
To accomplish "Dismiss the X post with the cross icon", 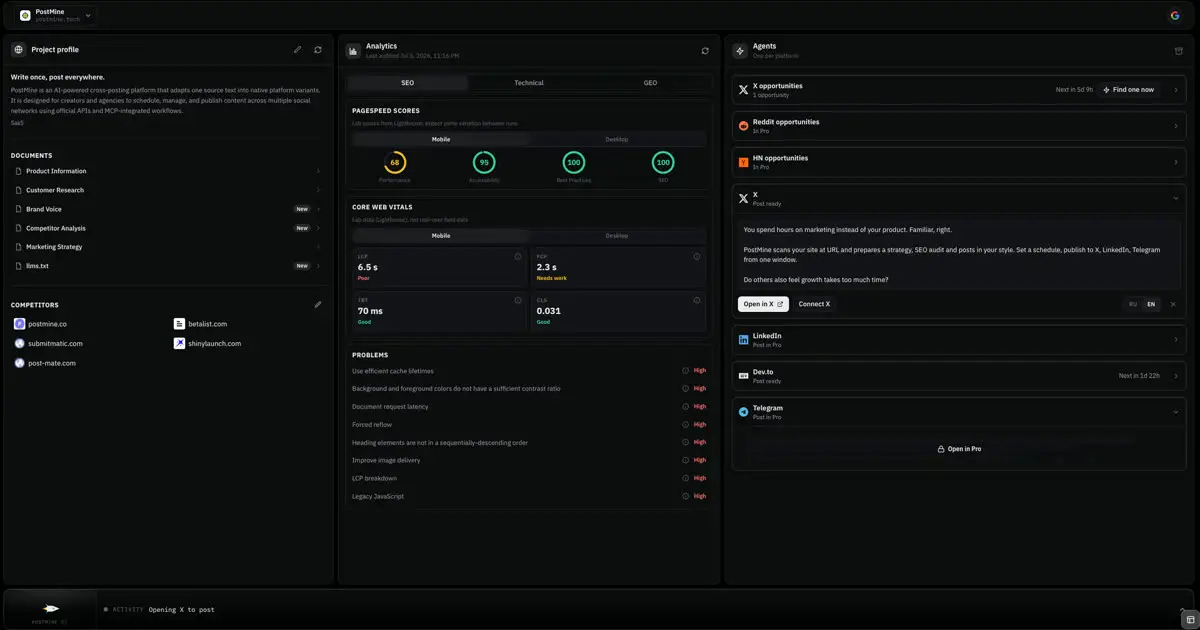I will (x=1173, y=304).
